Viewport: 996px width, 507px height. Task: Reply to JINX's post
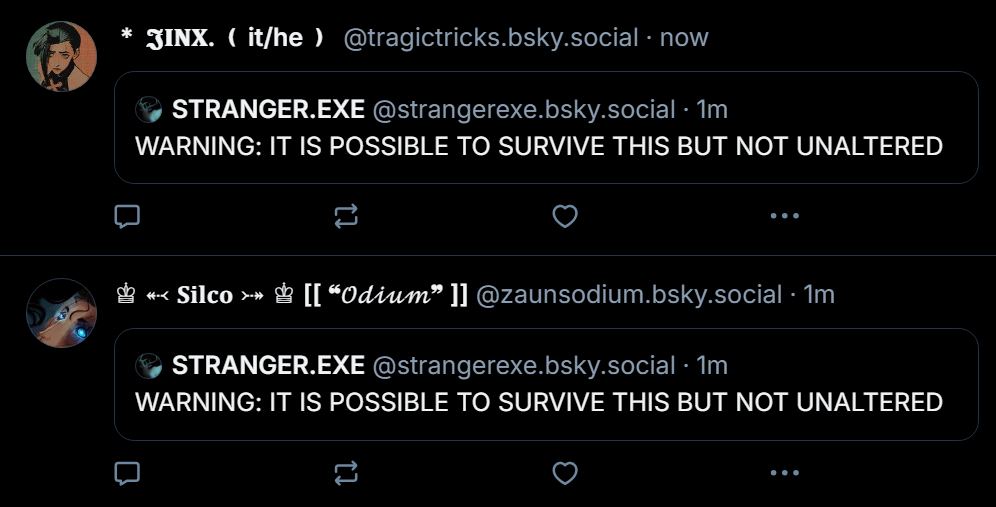[127, 216]
